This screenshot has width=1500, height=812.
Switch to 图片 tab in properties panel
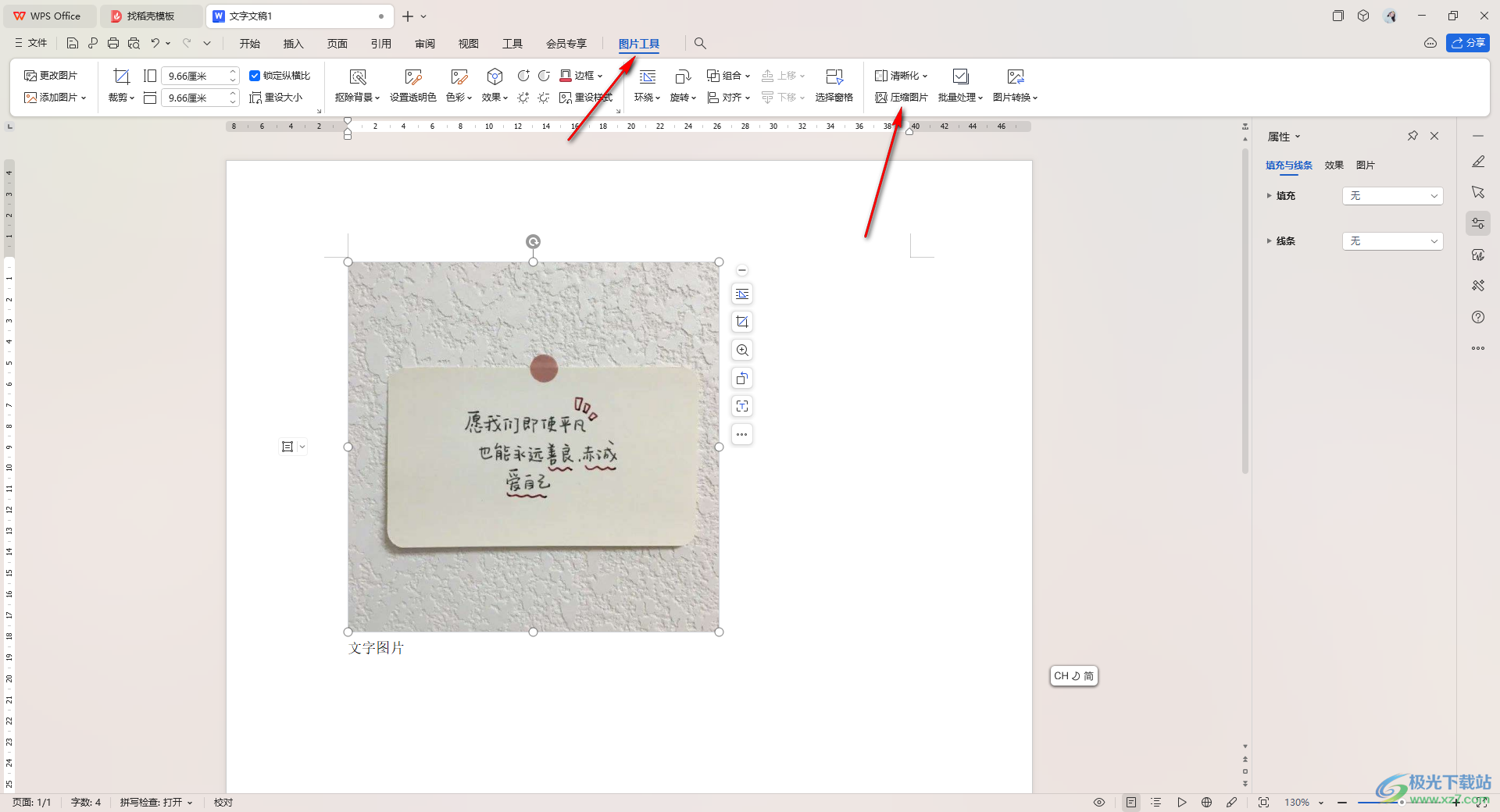tap(1366, 165)
